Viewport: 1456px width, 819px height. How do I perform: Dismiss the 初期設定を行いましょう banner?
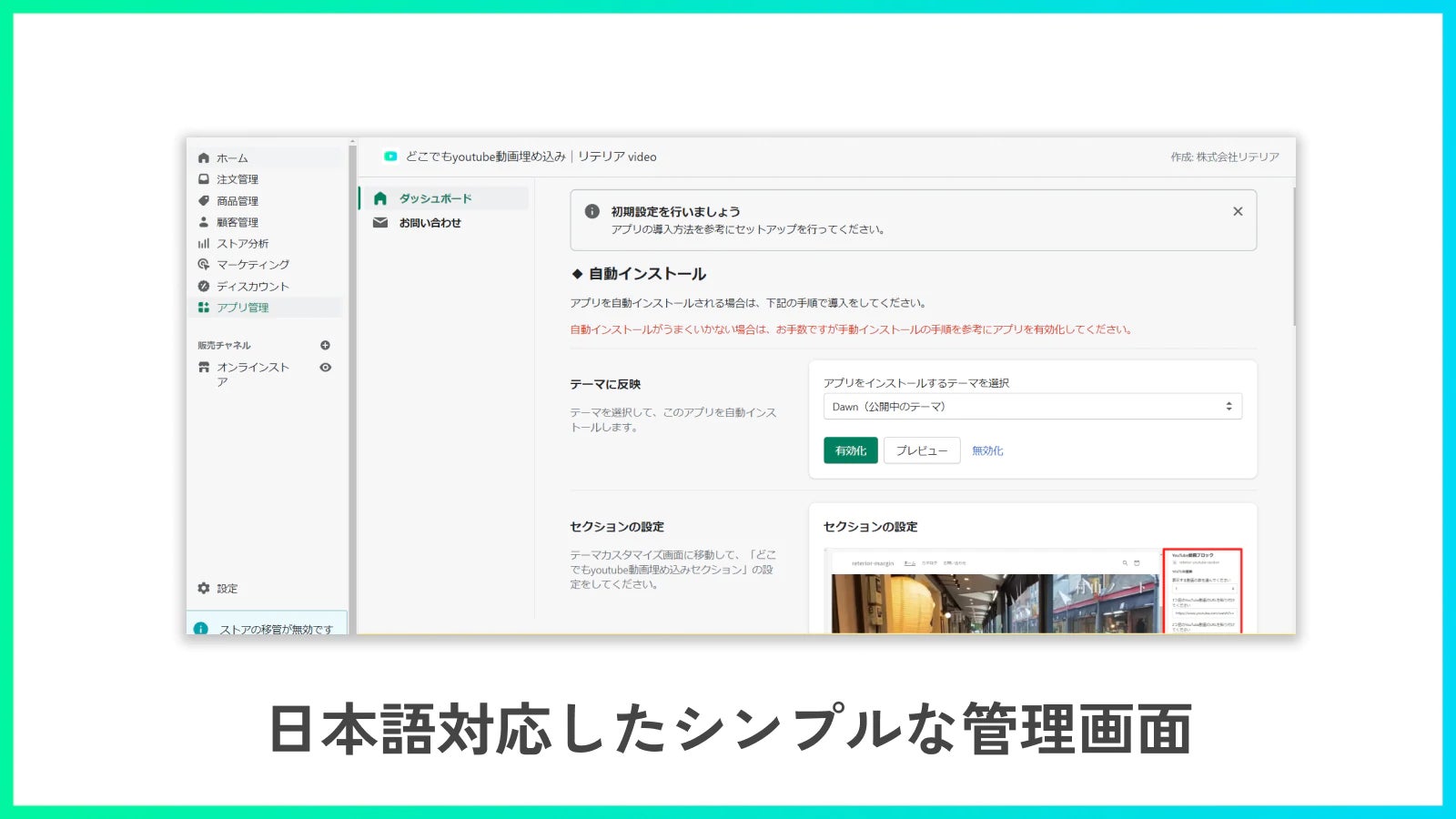pyautogui.click(x=1238, y=211)
